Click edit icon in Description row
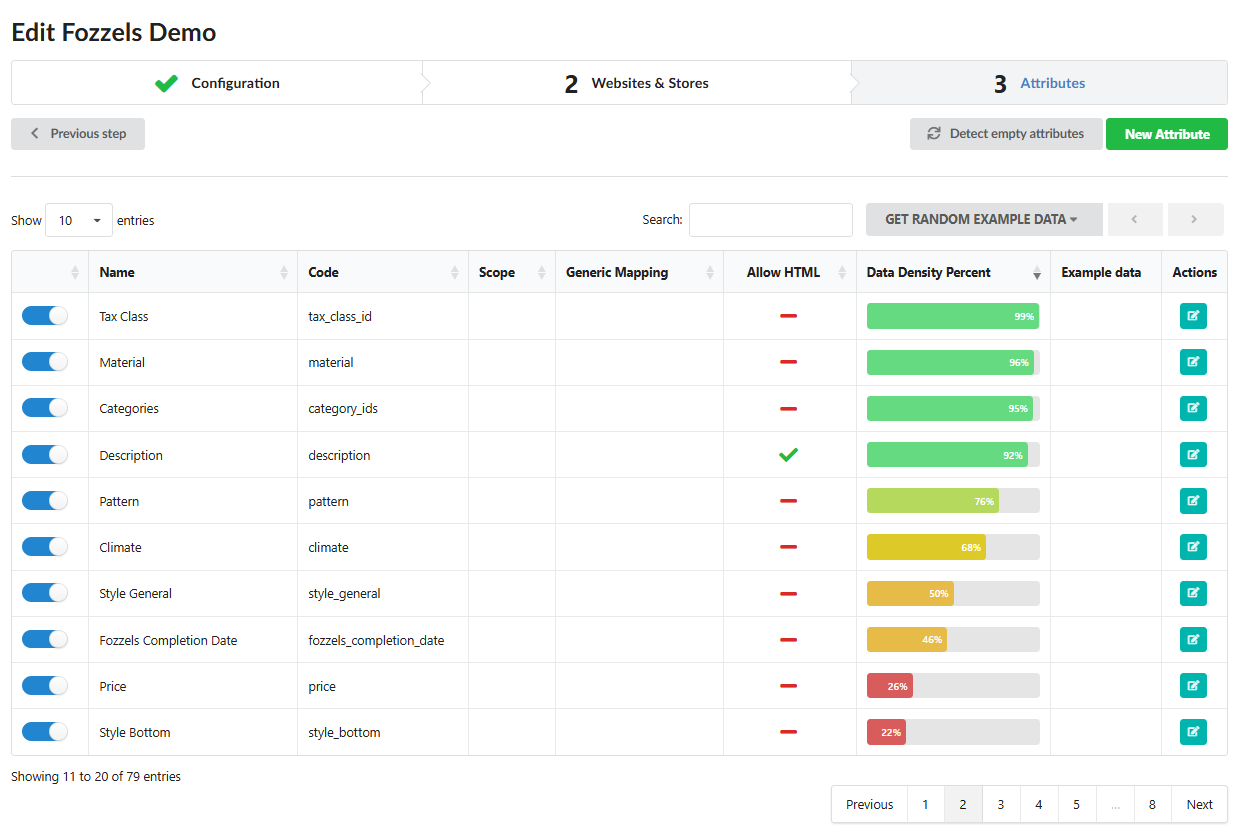Viewport: 1234px width, 831px height. point(1193,455)
